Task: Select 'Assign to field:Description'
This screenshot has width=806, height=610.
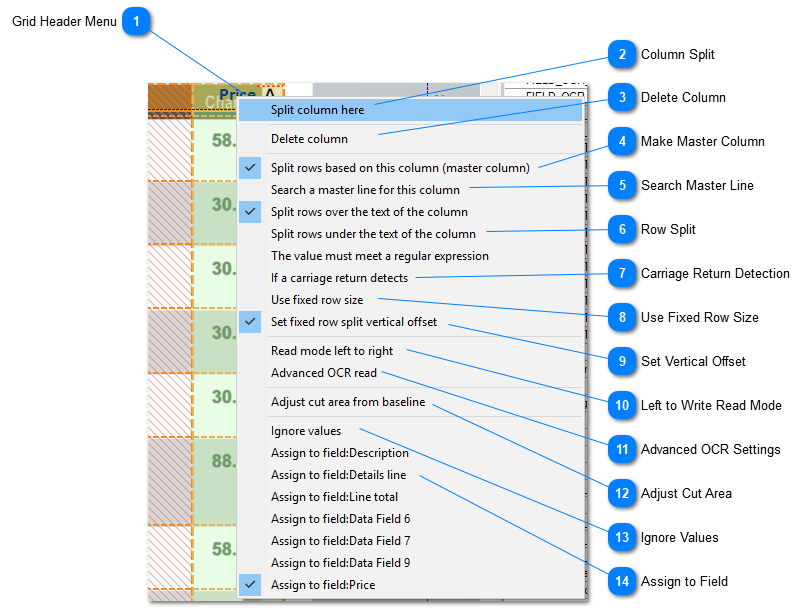Action: coord(410,453)
